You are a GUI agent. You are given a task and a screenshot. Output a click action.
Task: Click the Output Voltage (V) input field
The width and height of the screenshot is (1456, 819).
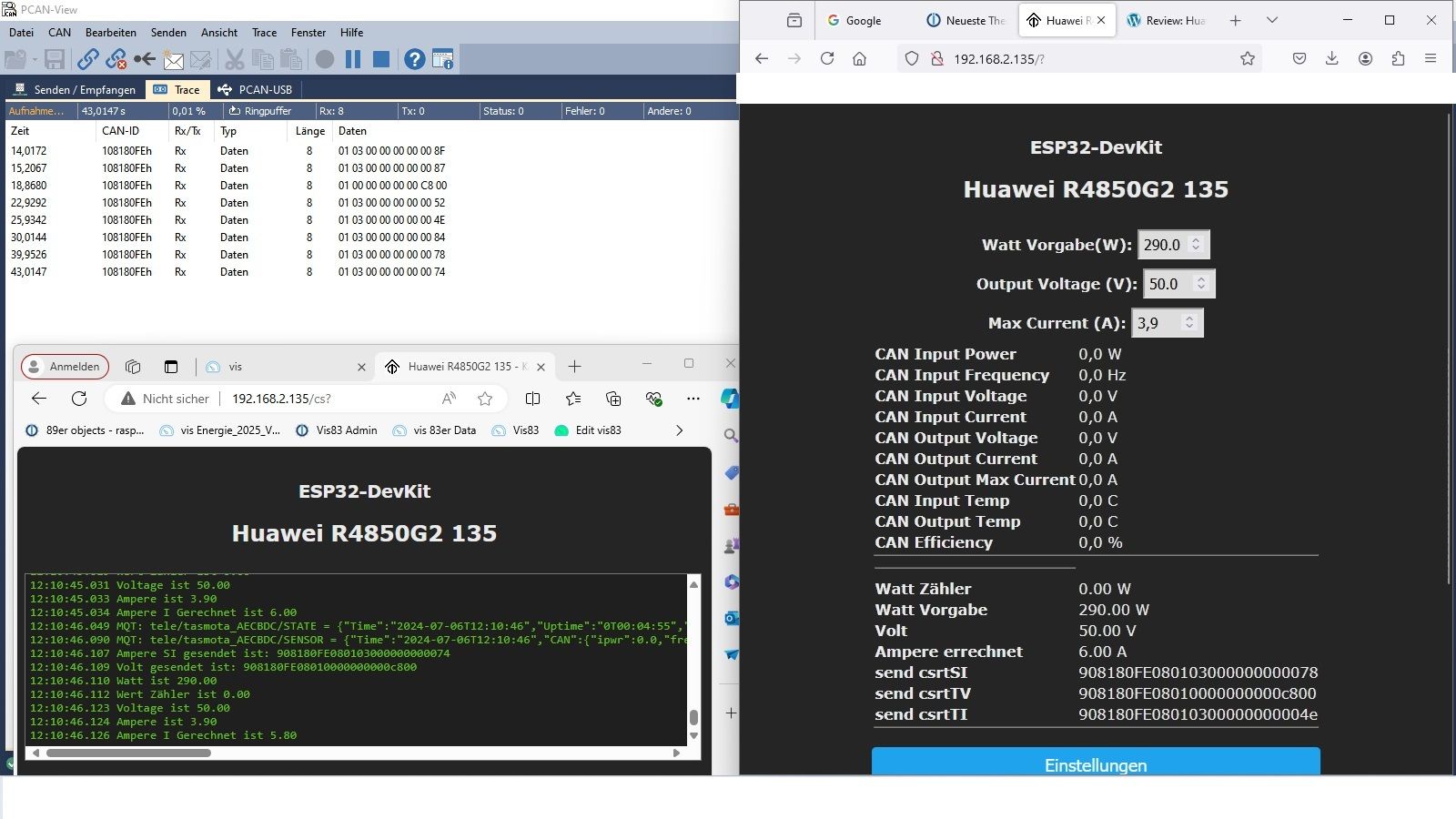click(1168, 284)
